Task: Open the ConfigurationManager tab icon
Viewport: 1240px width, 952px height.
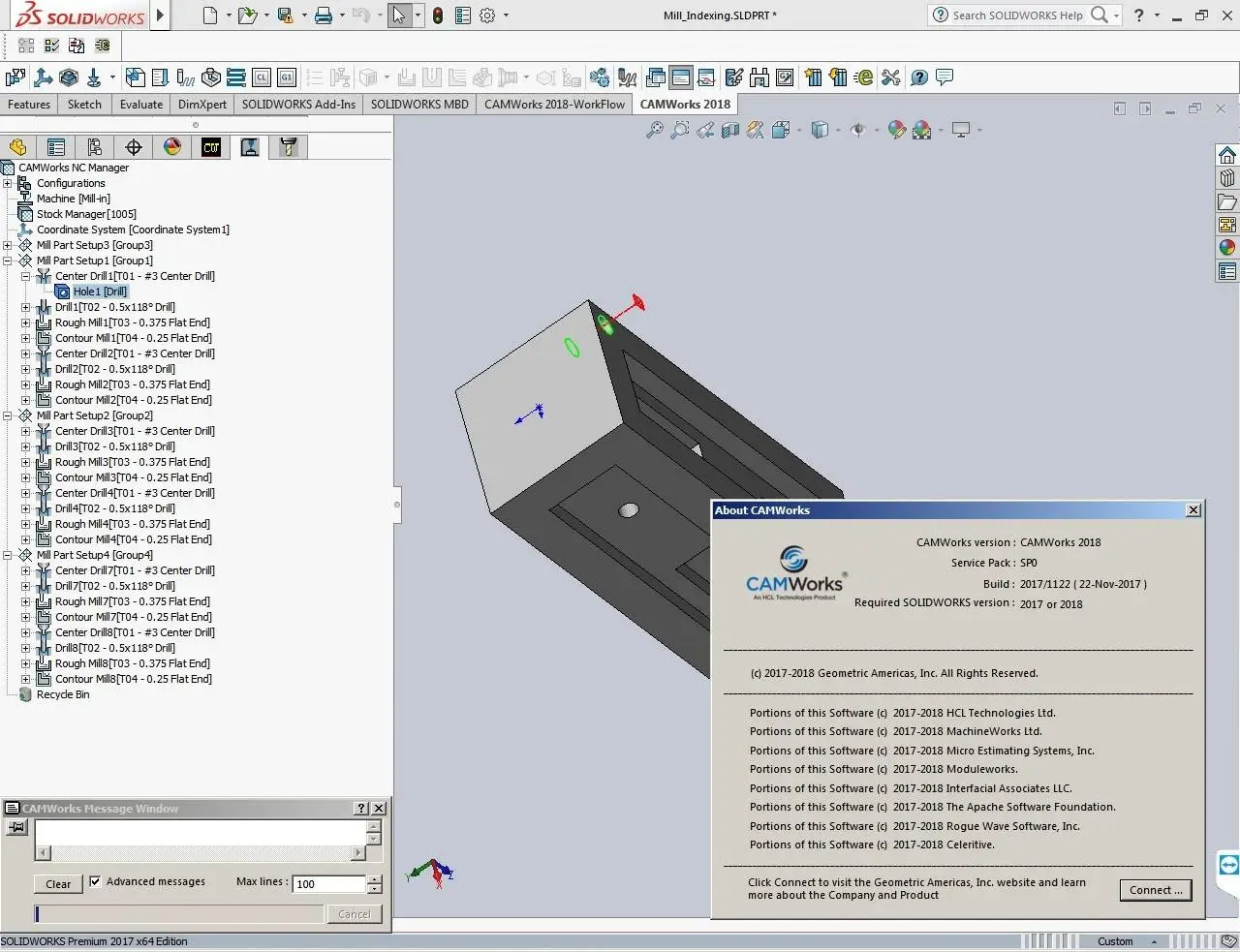Action: 95,147
